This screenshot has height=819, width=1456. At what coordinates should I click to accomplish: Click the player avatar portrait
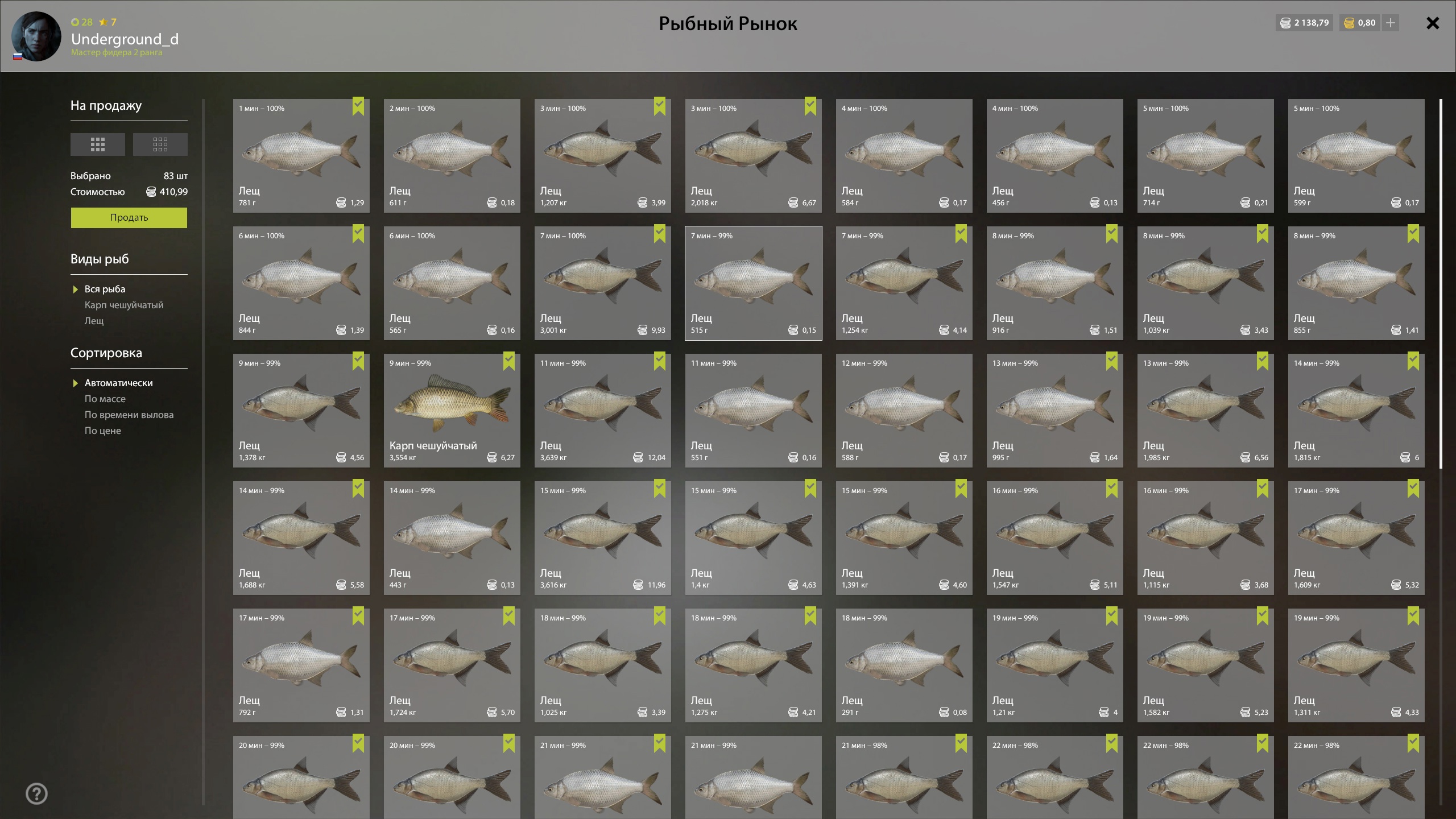coord(36,36)
